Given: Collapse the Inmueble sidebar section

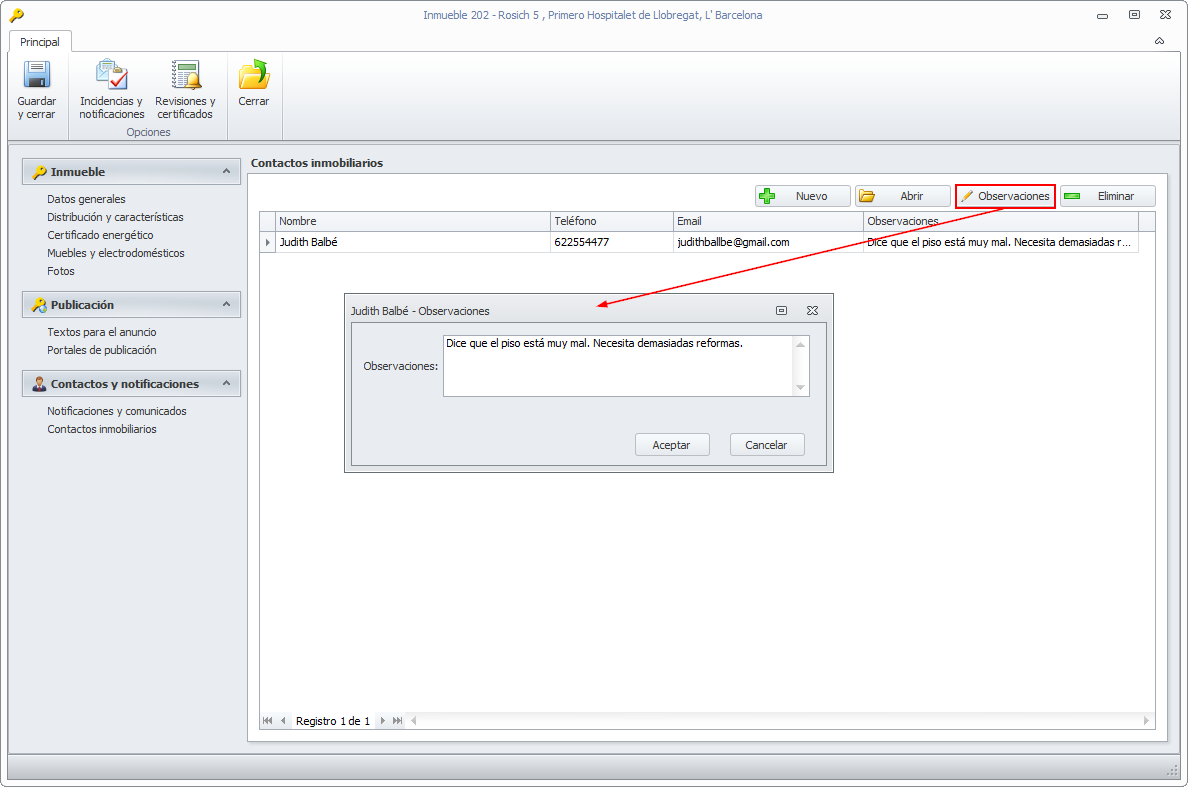Looking at the screenshot, I should (226, 172).
